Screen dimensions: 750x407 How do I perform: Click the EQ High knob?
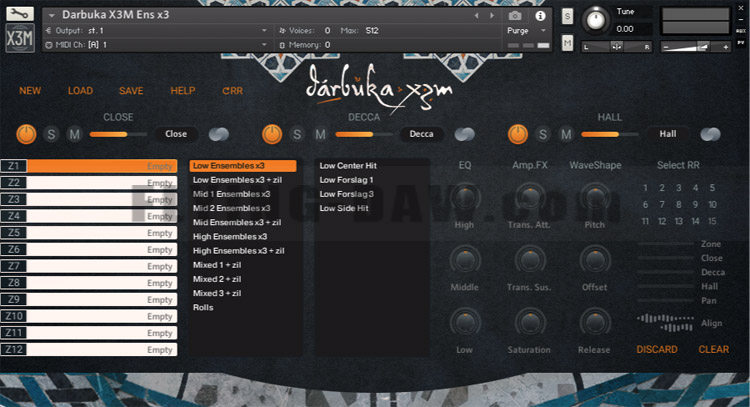[465, 198]
